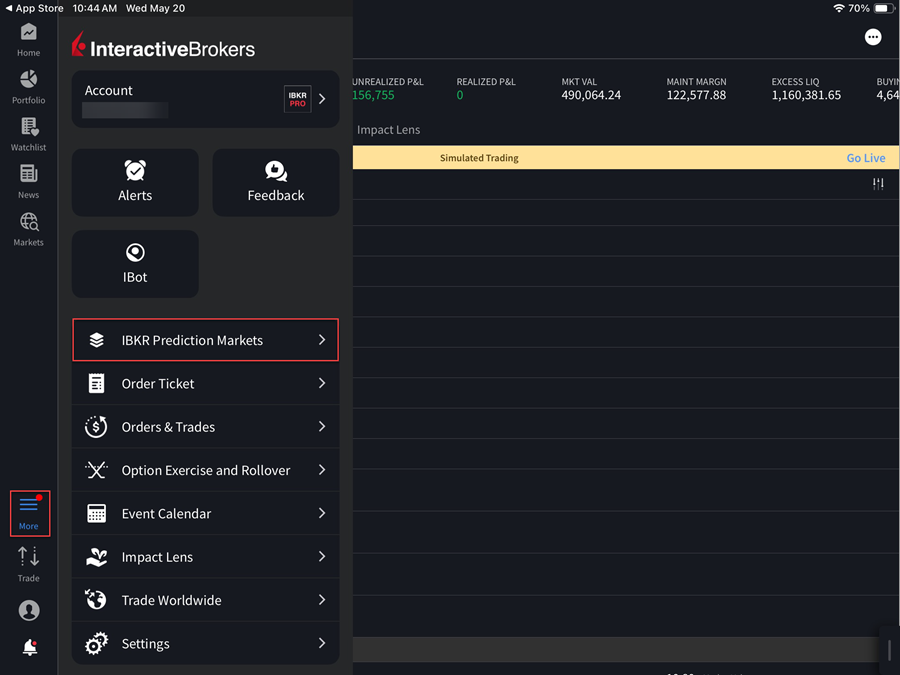Expand the Orders & Trades chevron
Image resolution: width=900 pixels, height=675 pixels.
pos(322,426)
